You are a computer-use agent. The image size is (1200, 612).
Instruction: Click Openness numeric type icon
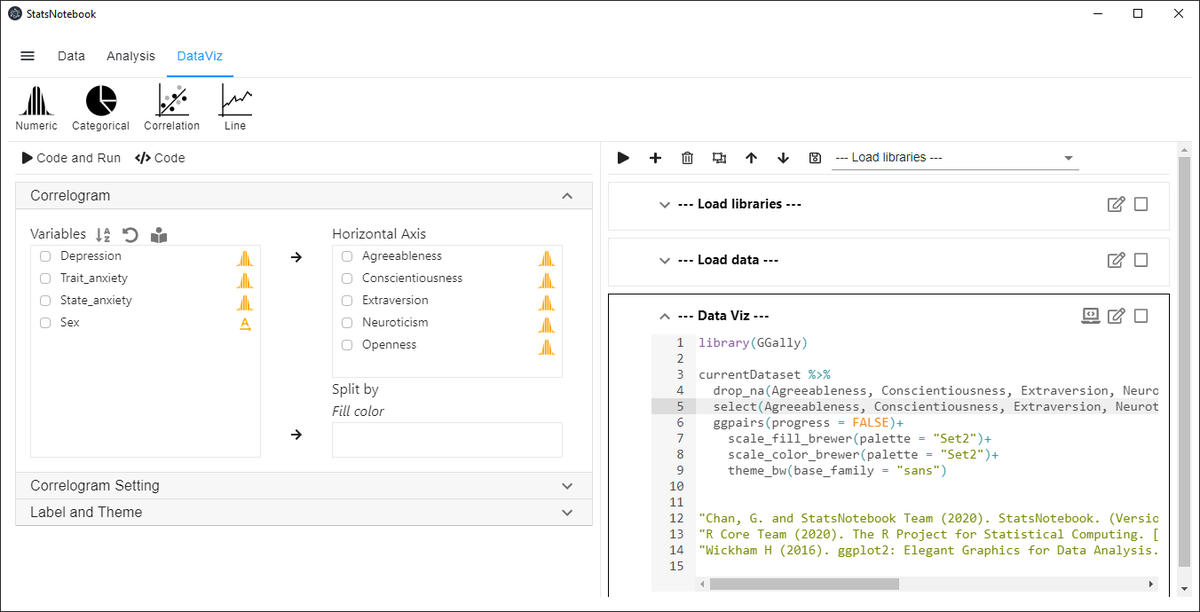(546, 345)
